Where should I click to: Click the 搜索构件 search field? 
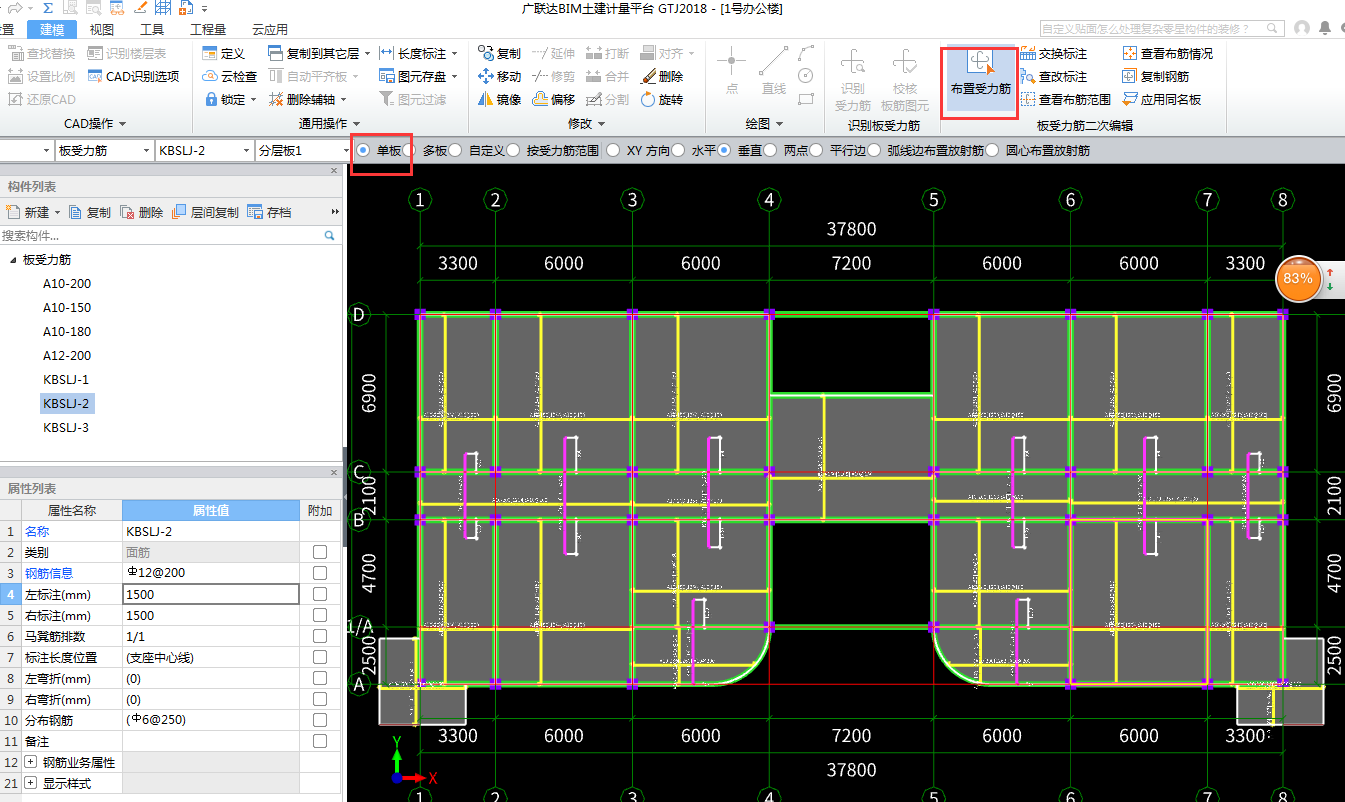click(170, 236)
